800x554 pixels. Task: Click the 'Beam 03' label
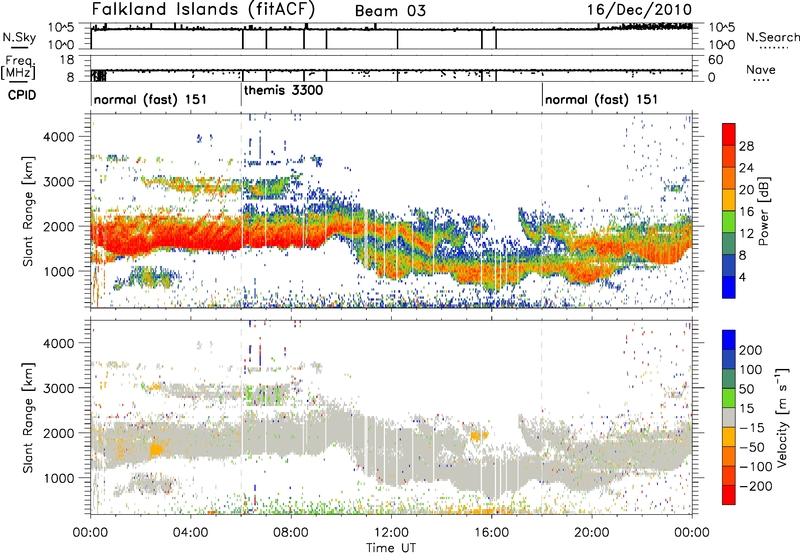coord(390,11)
